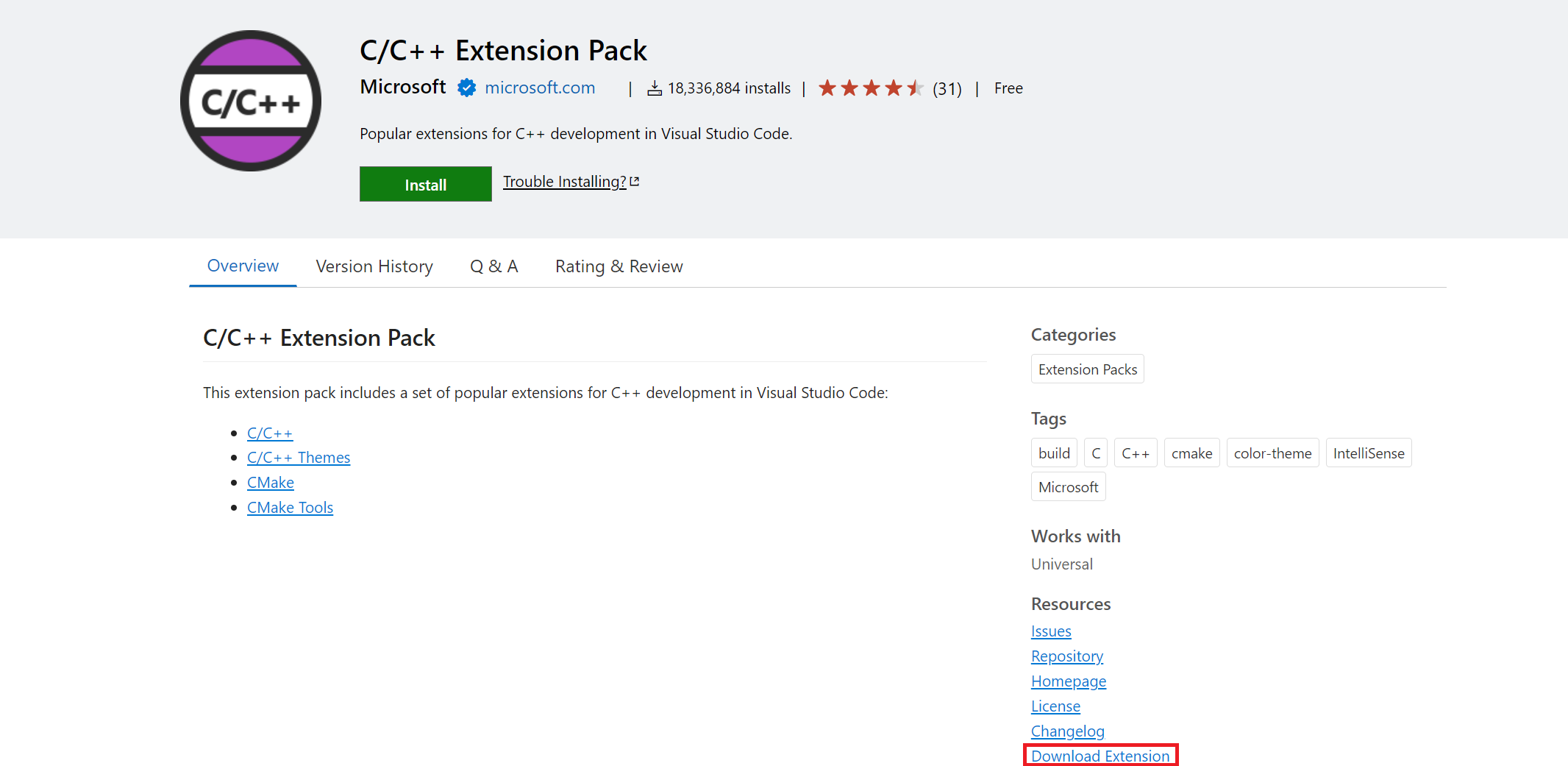Open the CMake extension link

[x=271, y=483]
